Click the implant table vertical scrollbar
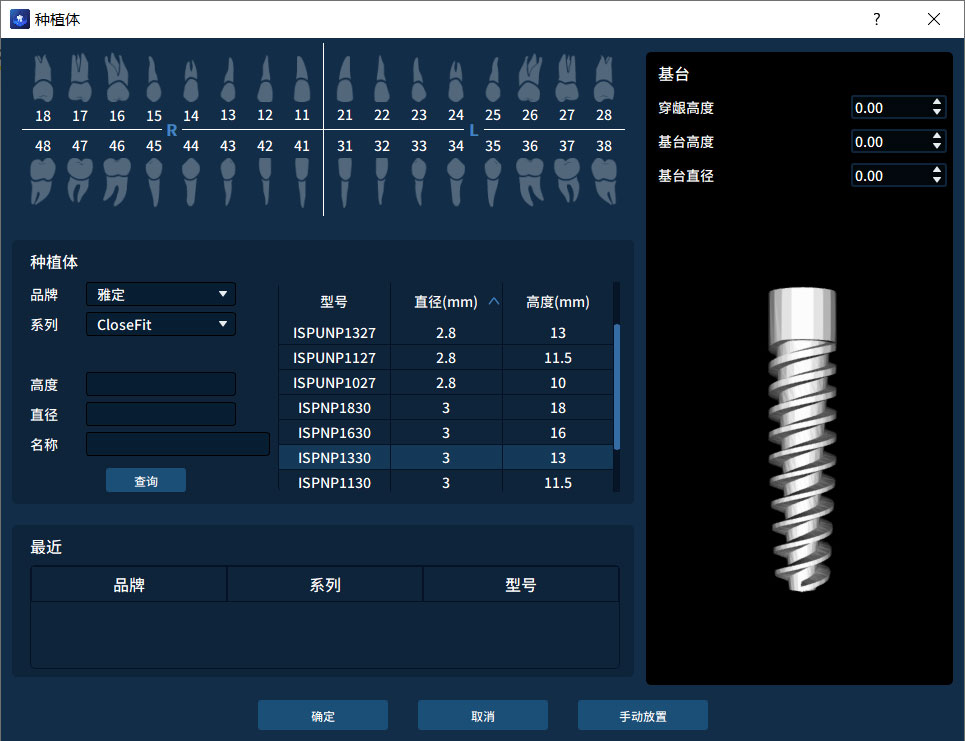This screenshot has height=741, width=965. 617,386
